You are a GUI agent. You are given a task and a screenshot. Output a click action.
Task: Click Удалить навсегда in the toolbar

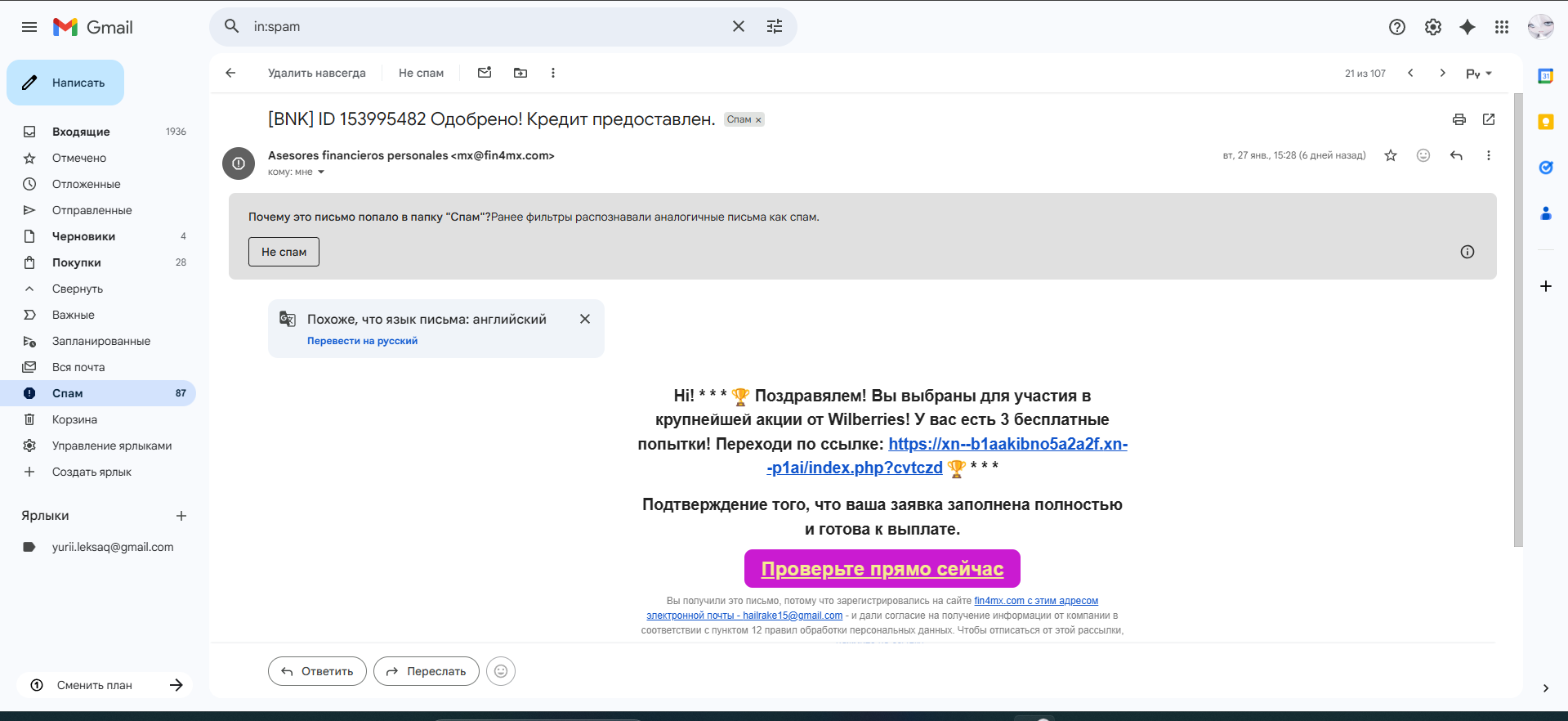(x=317, y=73)
